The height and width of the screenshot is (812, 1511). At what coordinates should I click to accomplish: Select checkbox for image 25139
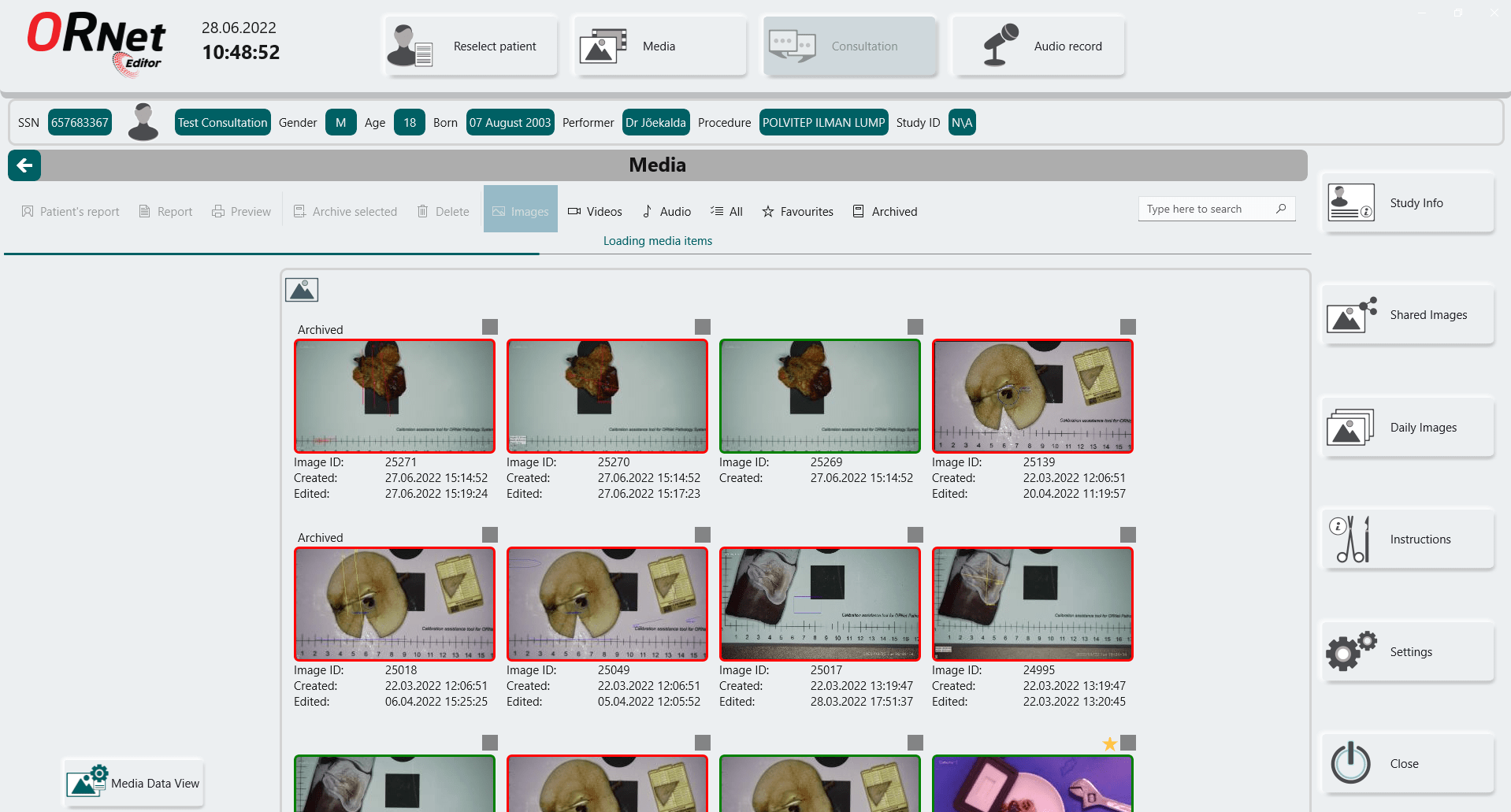(x=1128, y=326)
